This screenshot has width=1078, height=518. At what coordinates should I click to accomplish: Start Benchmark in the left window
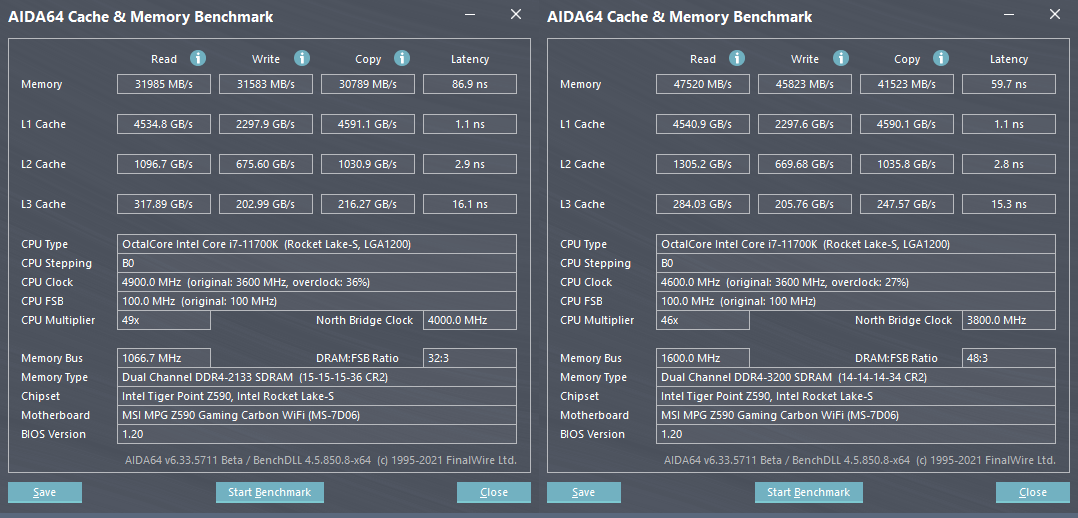coord(270,492)
